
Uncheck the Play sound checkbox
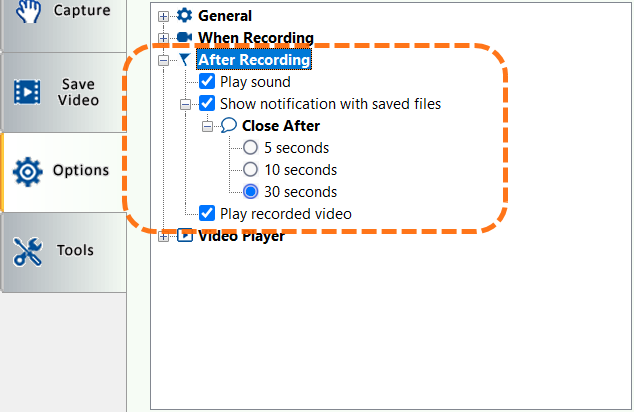(x=207, y=82)
